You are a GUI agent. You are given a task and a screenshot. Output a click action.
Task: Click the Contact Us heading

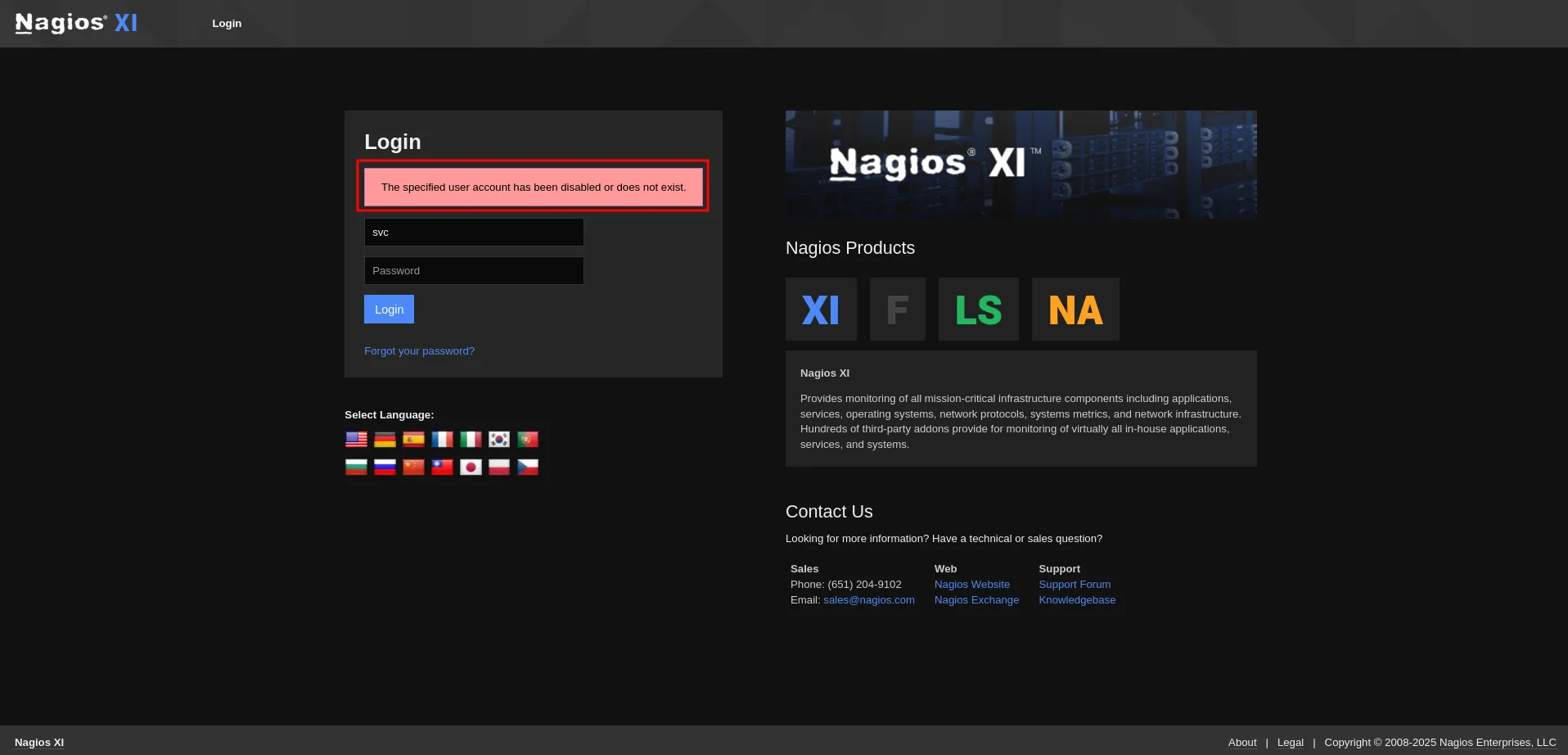click(x=829, y=512)
